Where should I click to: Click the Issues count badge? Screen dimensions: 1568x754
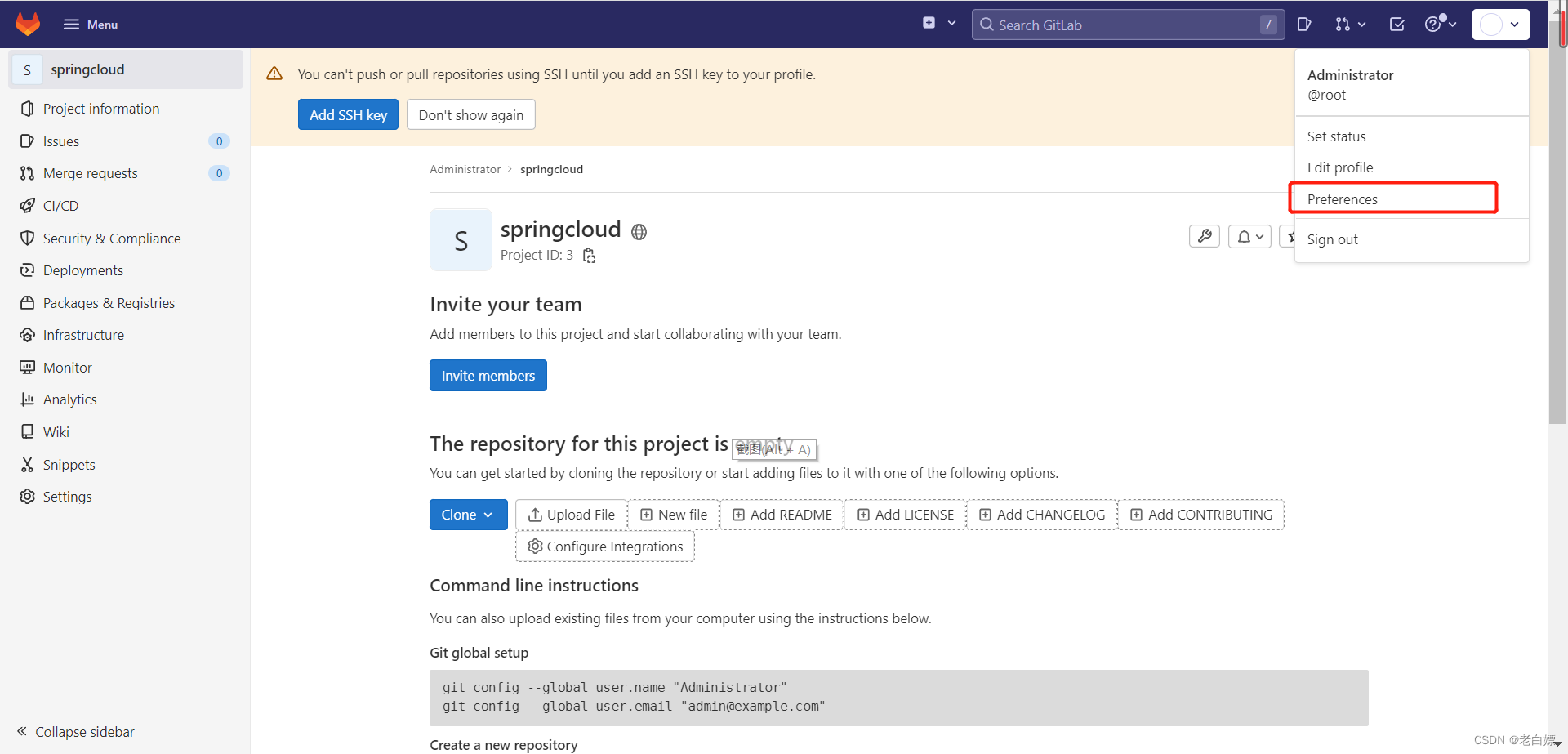point(219,141)
